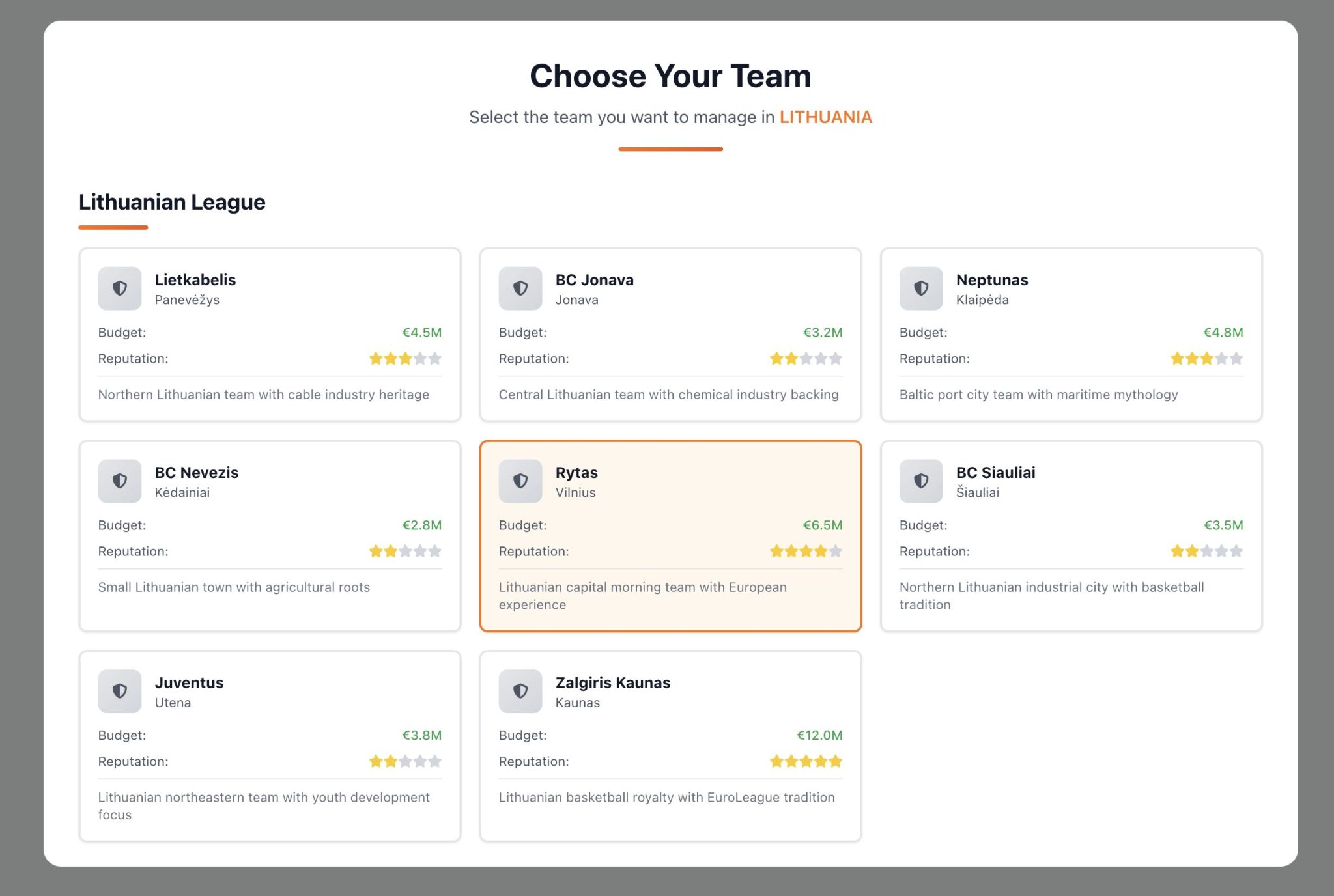Select BC Jonava chemical industry description

(x=668, y=395)
